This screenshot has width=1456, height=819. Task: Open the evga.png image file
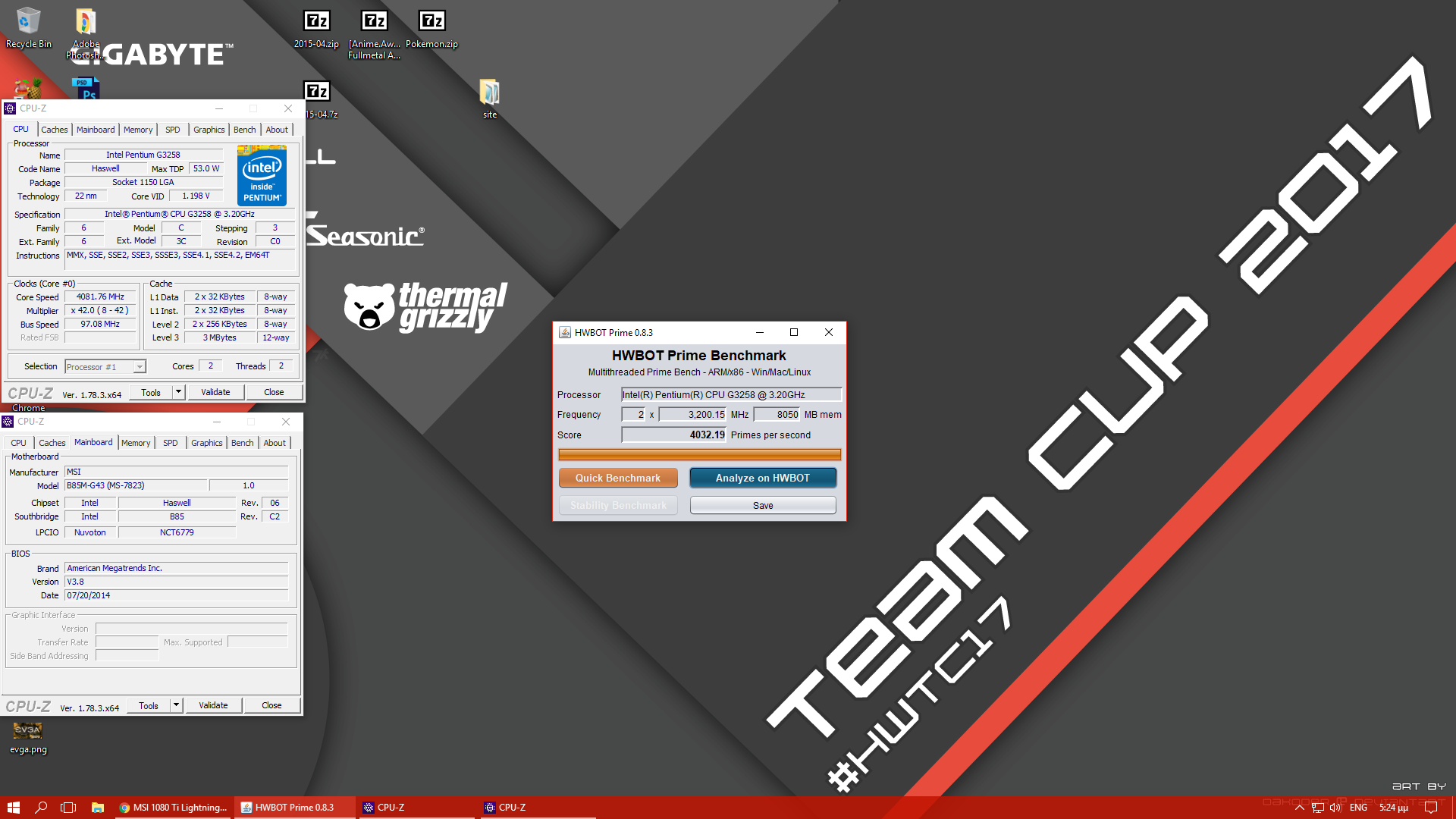28,737
